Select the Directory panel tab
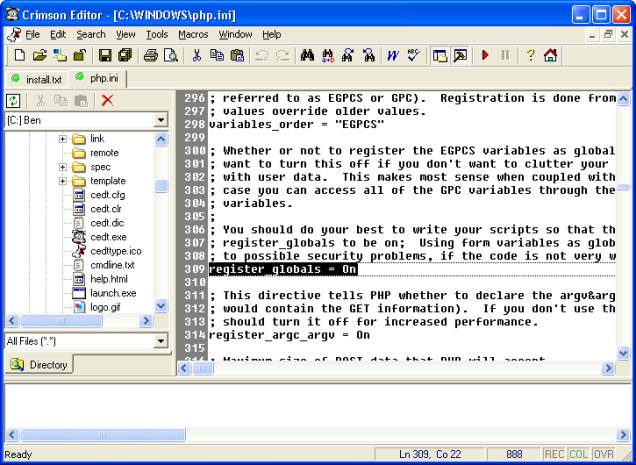Screen dimensions: 636x465 click(x=39, y=364)
